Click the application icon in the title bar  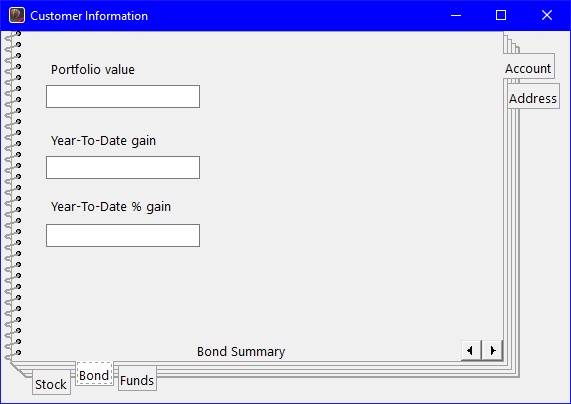coord(17,15)
